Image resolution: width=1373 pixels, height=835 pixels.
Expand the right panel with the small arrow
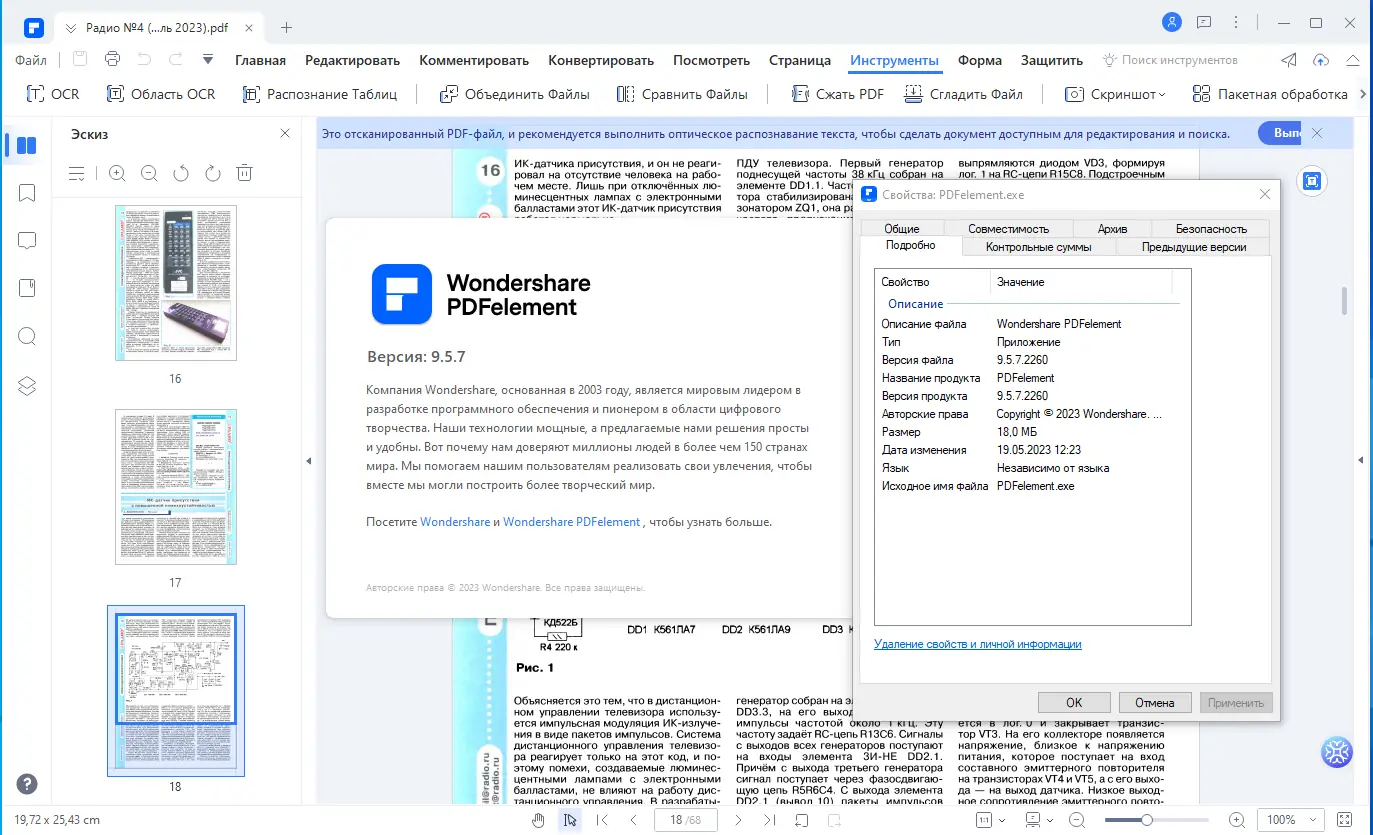coord(1360,460)
